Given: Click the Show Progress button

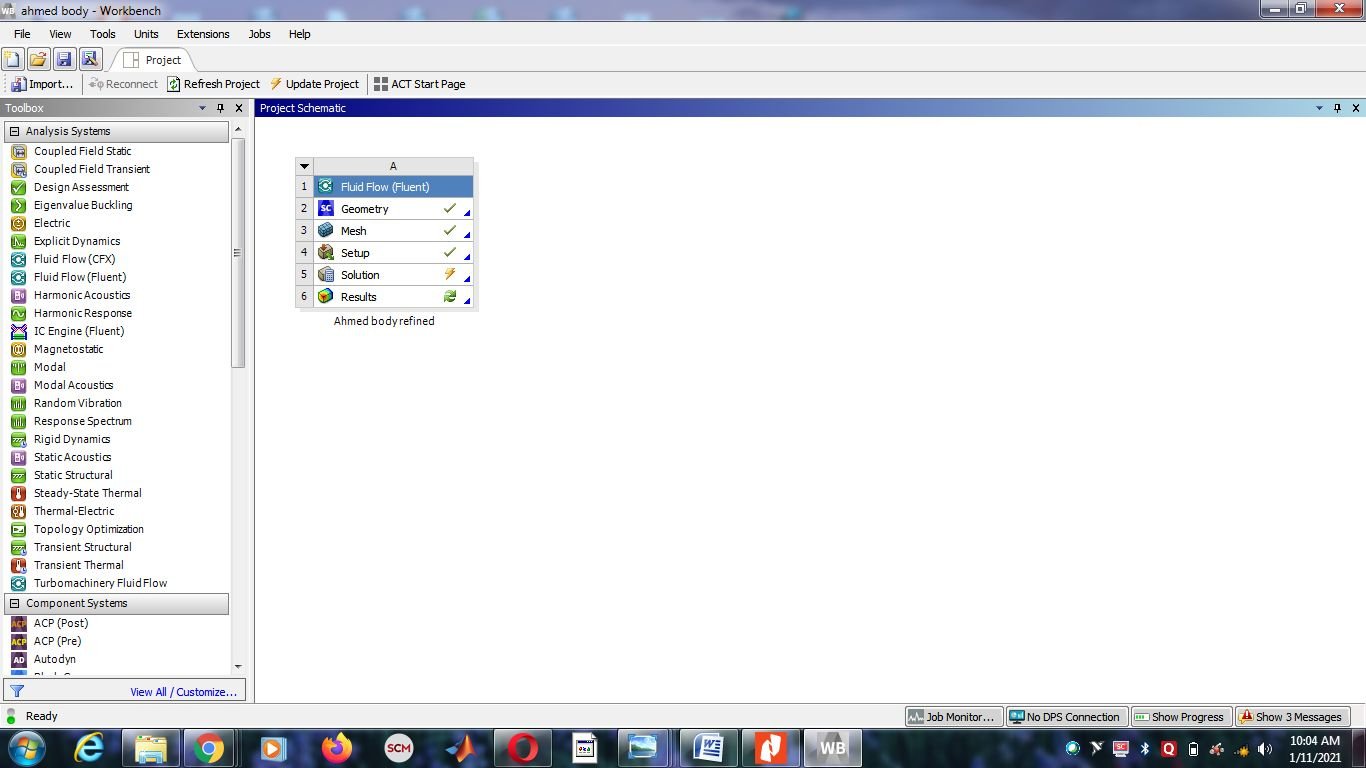Looking at the screenshot, I should 1179,717.
